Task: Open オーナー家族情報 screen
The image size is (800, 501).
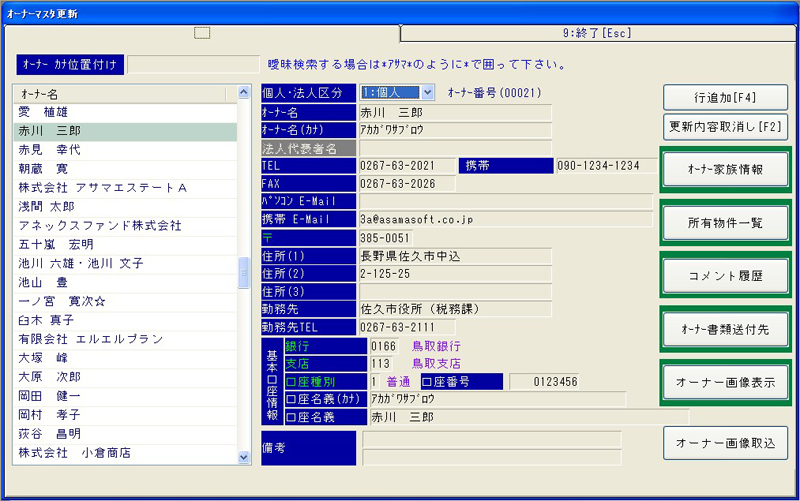Action: coord(725,169)
